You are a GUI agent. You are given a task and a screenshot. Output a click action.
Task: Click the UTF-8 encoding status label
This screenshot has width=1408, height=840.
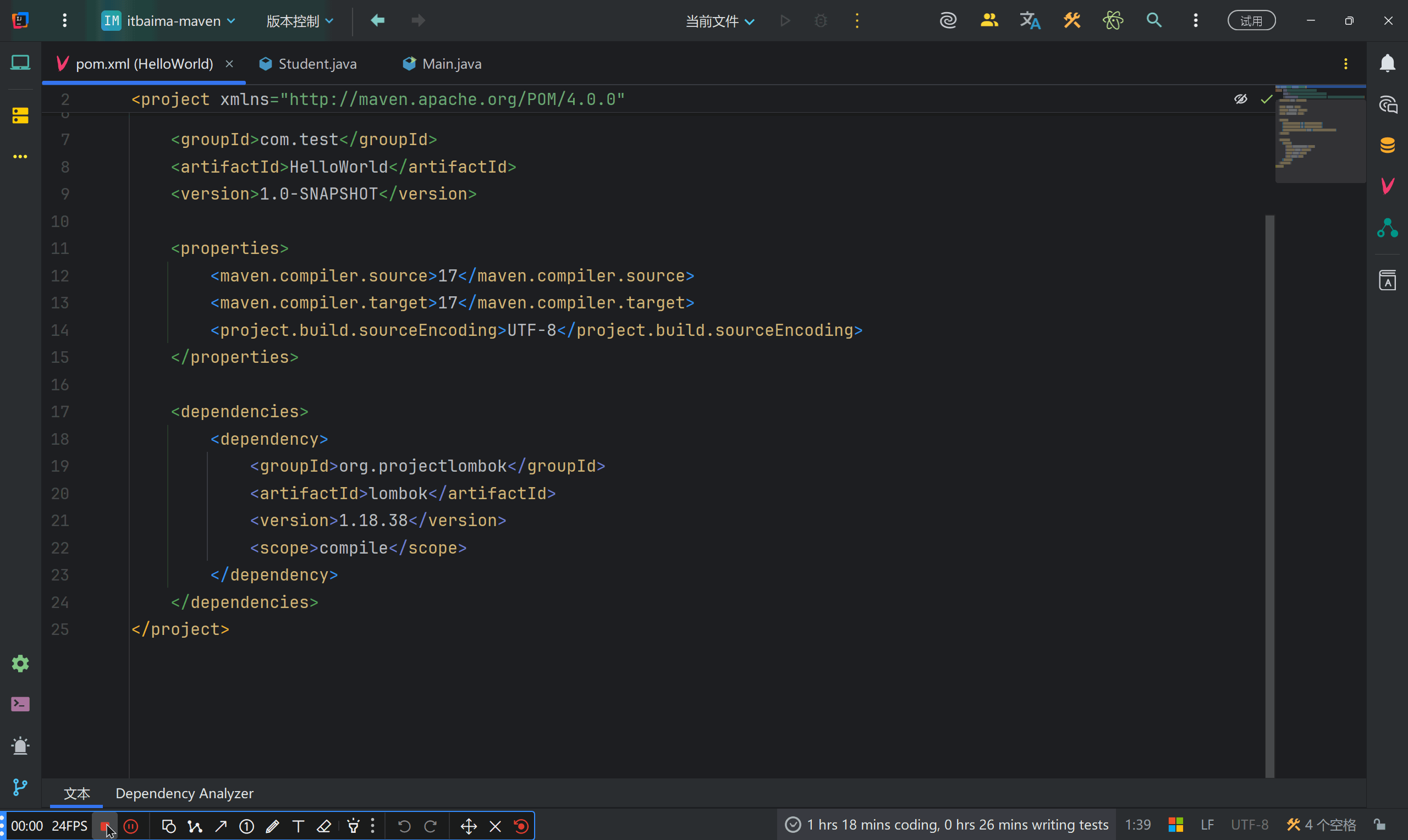tap(1250, 825)
